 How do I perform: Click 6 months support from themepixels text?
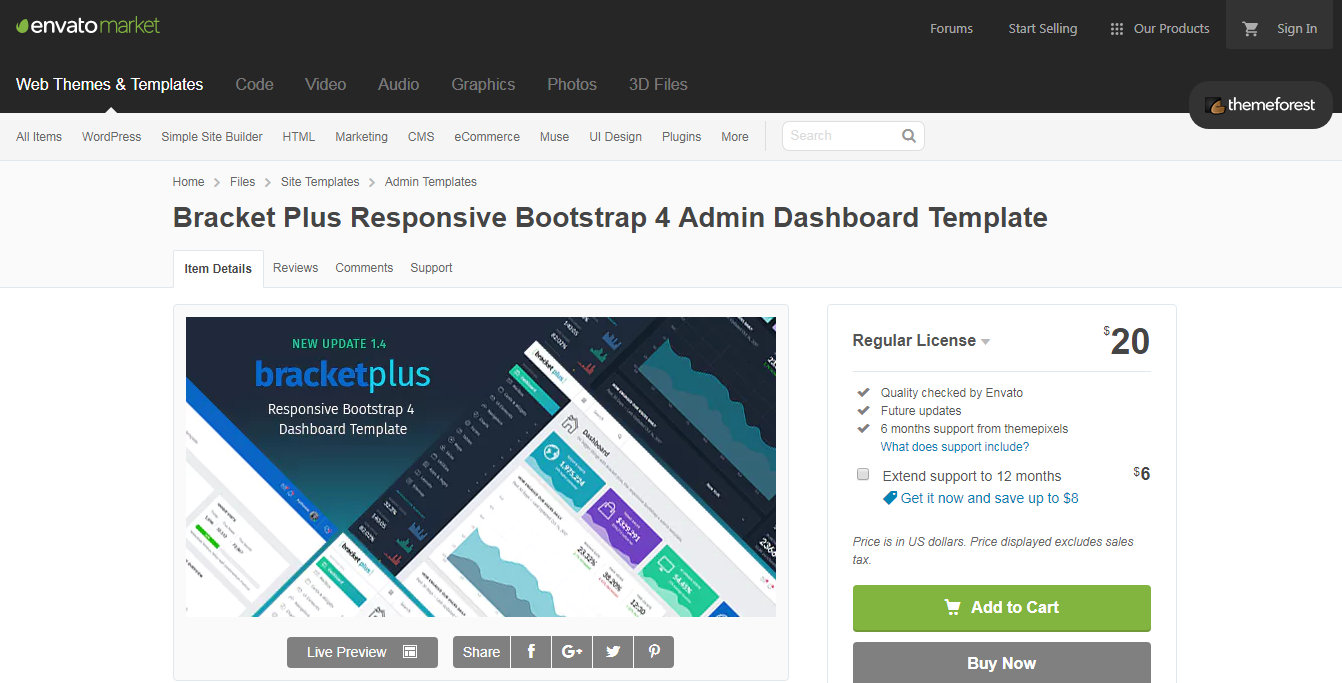tap(974, 429)
